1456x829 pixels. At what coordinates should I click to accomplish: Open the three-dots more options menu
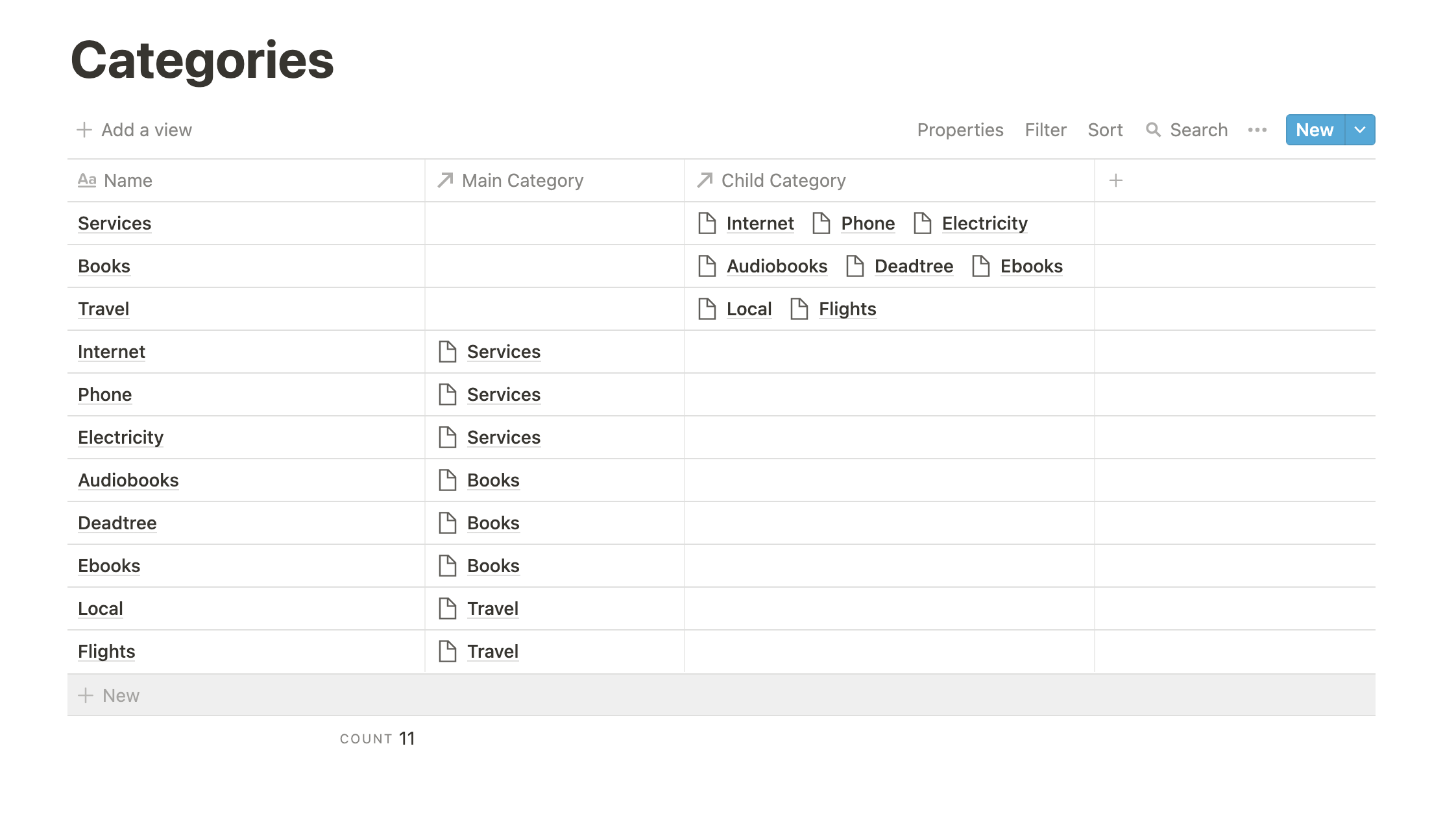(x=1257, y=130)
